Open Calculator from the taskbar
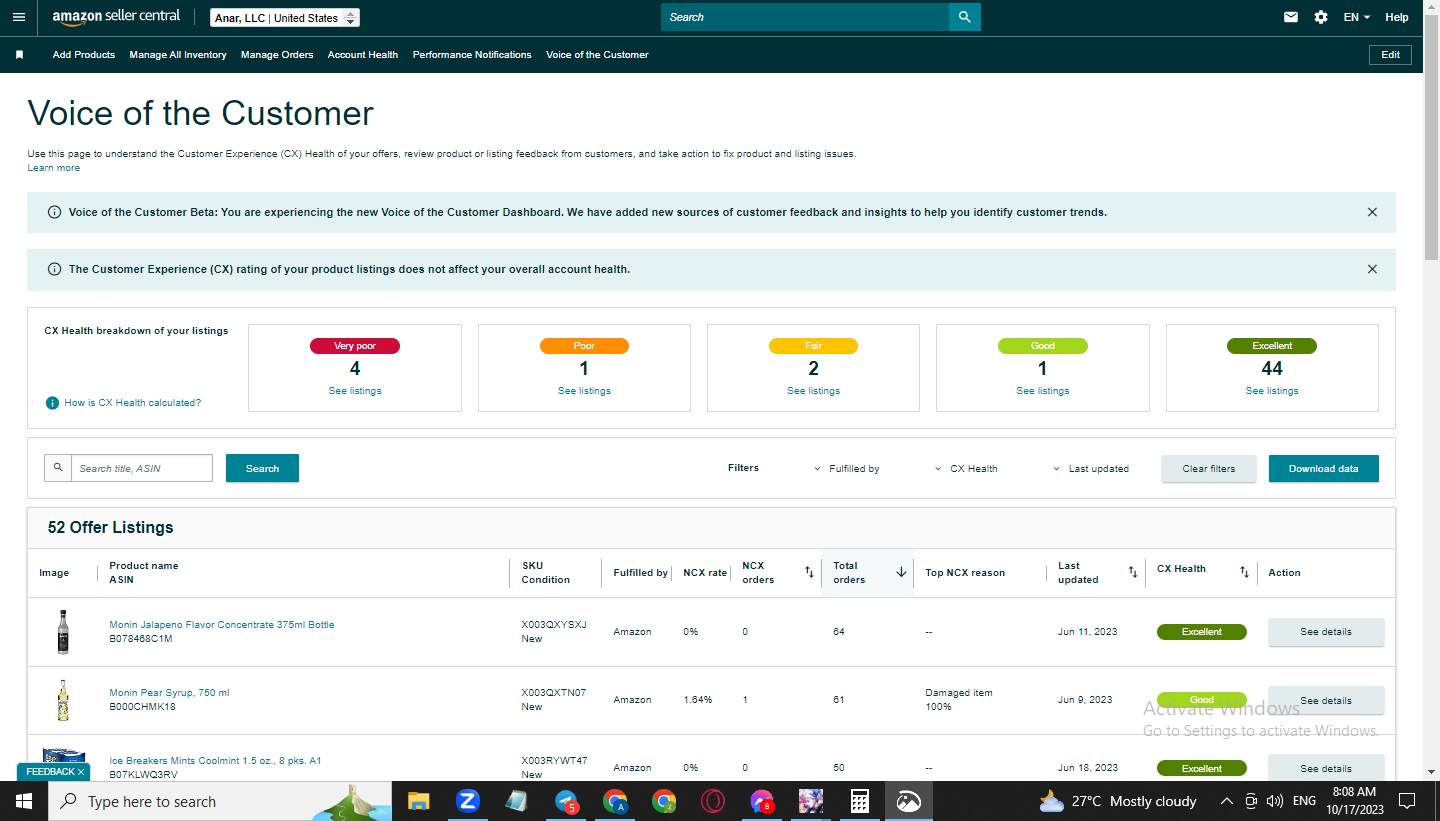 point(859,801)
